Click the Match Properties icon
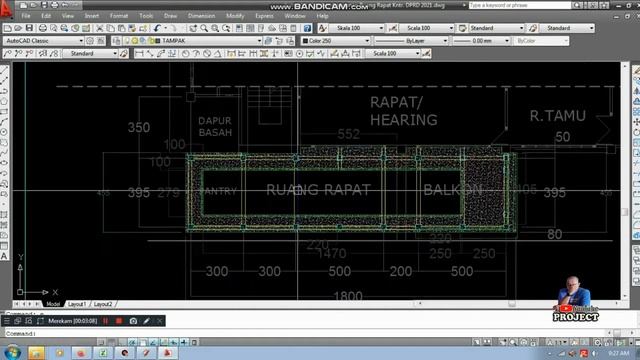This screenshot has width=640, height=360. tap(132, 28)
